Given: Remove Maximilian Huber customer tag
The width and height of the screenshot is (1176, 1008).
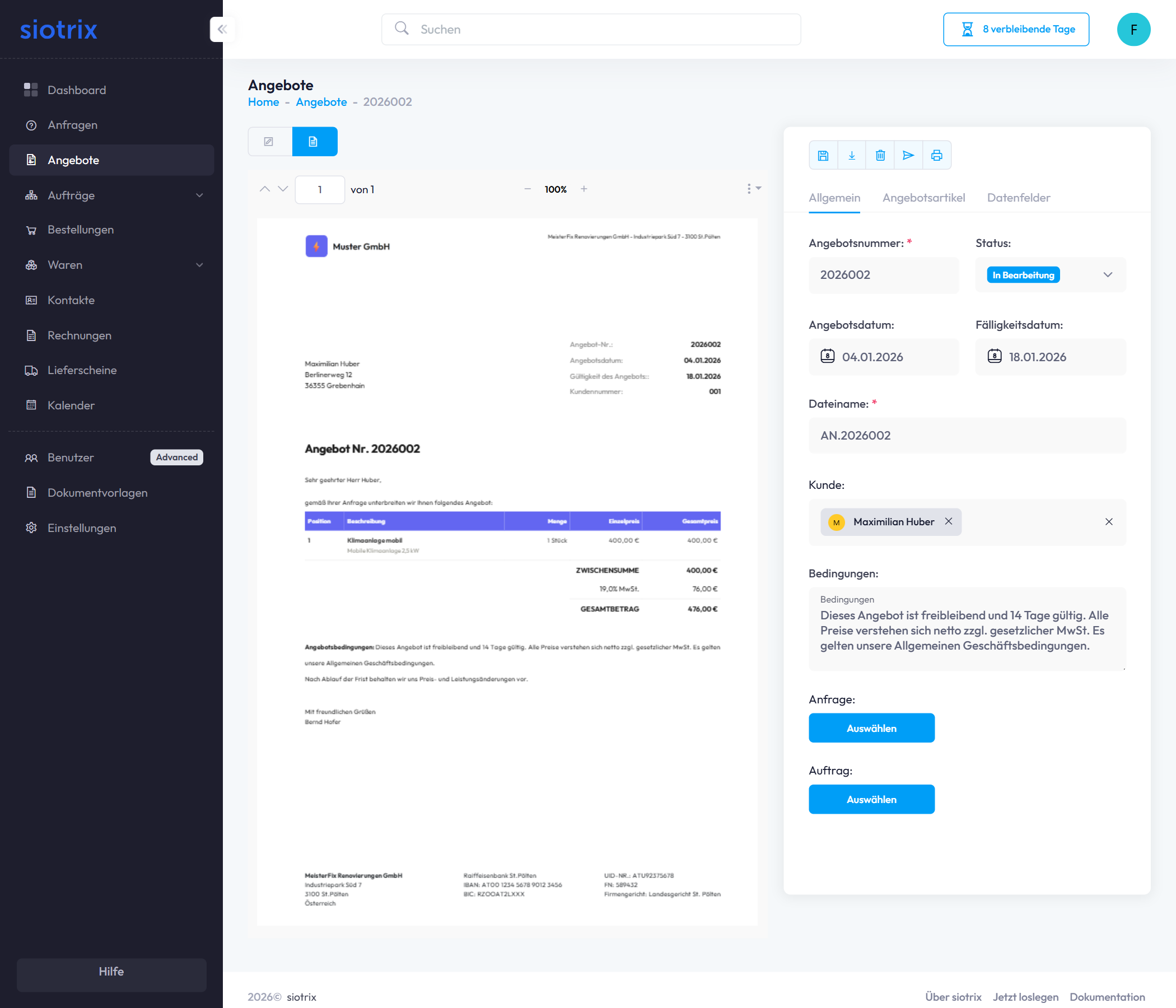Looking at the screenshot, I should coord(949,521).
